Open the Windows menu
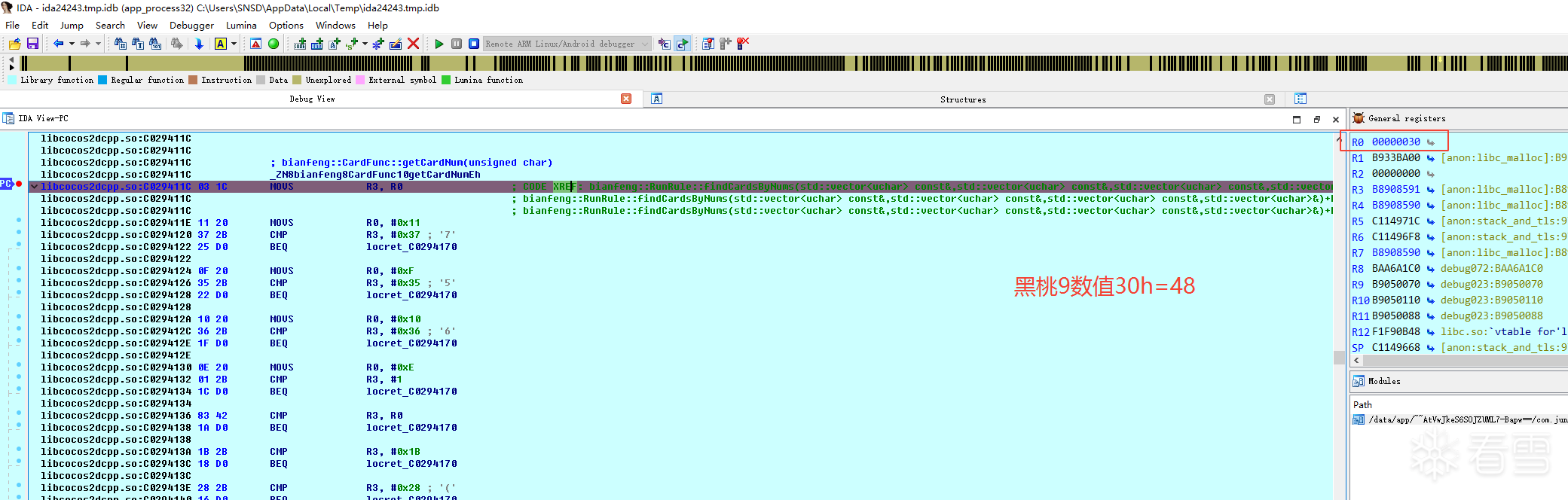The height and width of the screenshot is (500, 1568). (x=335, y=25)
